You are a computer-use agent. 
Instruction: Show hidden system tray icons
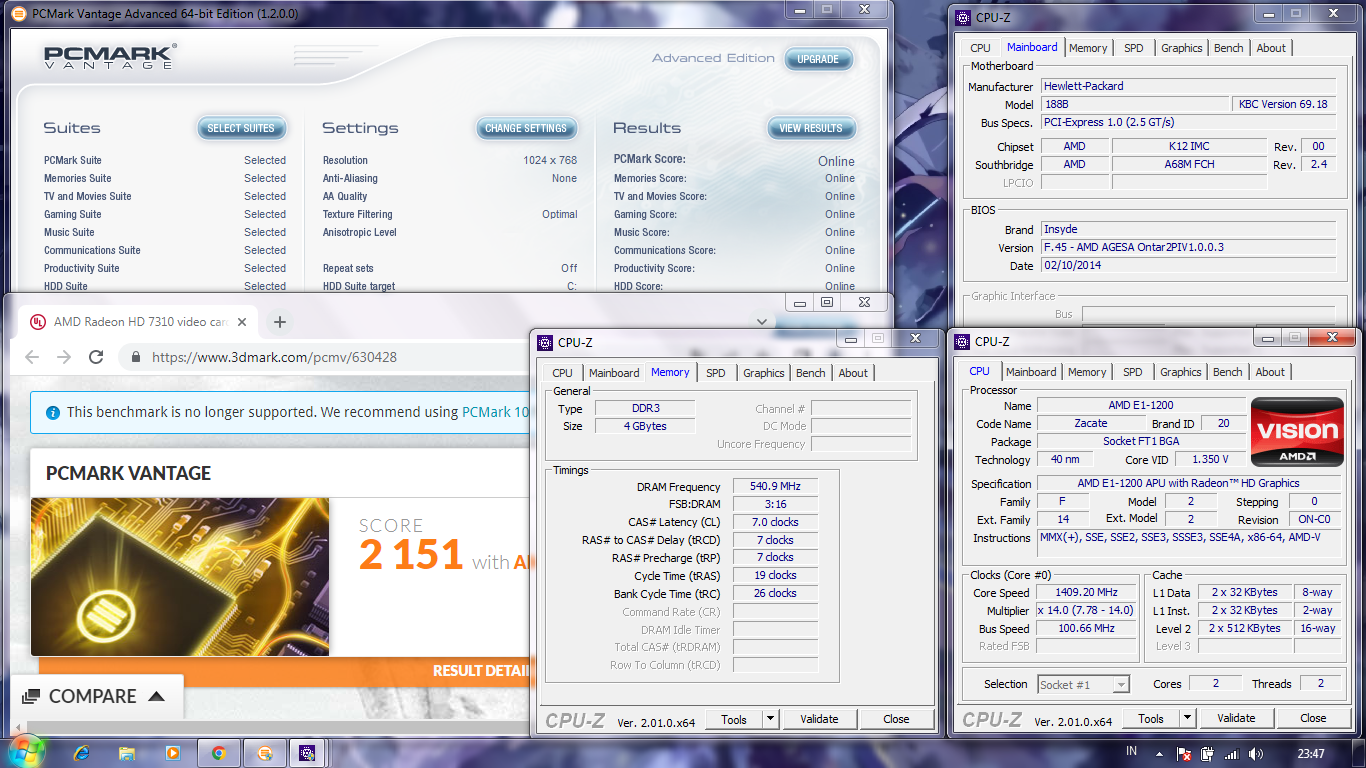pos(1160,754)
